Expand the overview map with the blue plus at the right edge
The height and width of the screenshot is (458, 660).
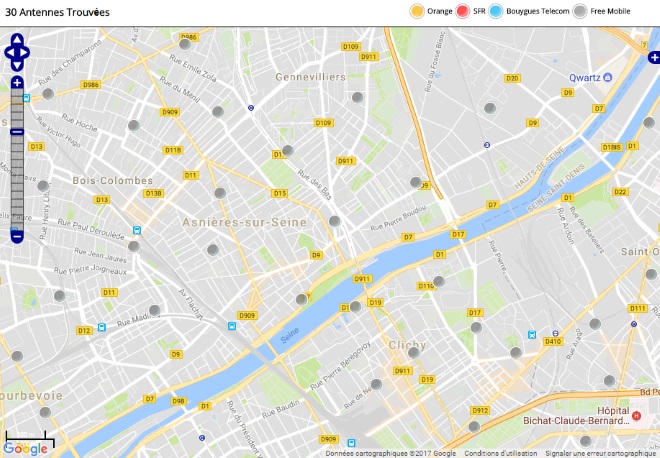[654, 57]
